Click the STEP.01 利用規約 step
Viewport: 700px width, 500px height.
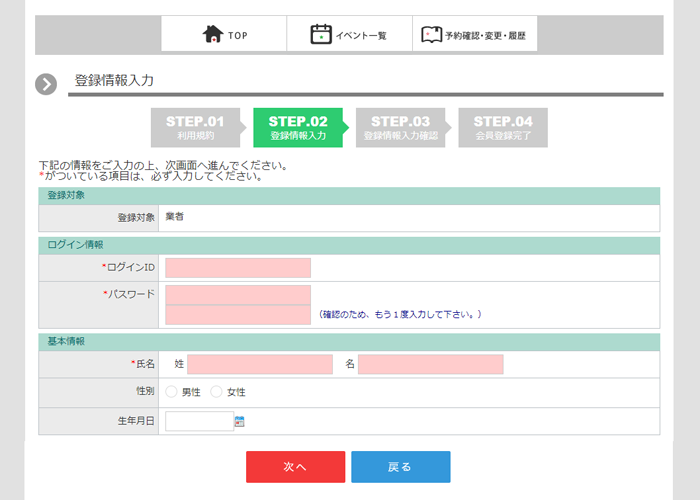tap(195, 127)
